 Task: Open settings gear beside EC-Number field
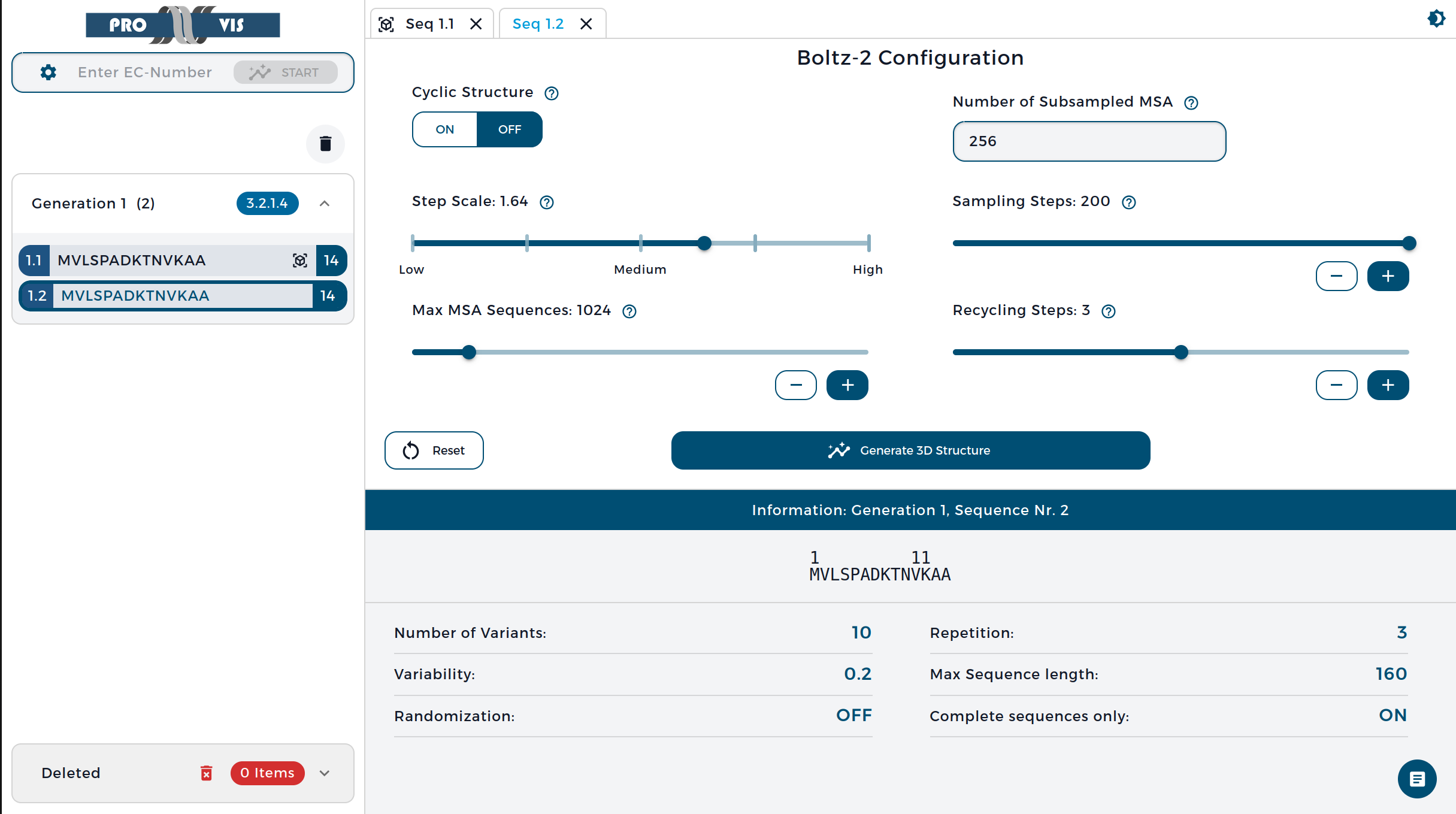49,72
